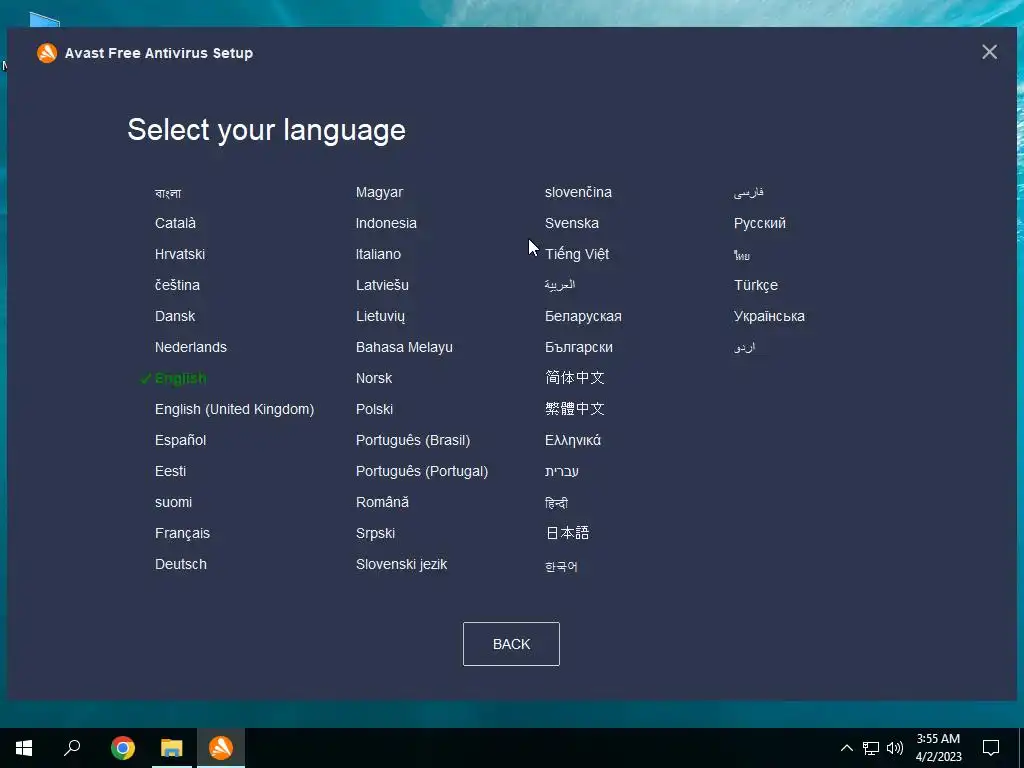Select slovenčina language
The width and height of the screenshot is (1024, 768).
click(x=578, y=192)
